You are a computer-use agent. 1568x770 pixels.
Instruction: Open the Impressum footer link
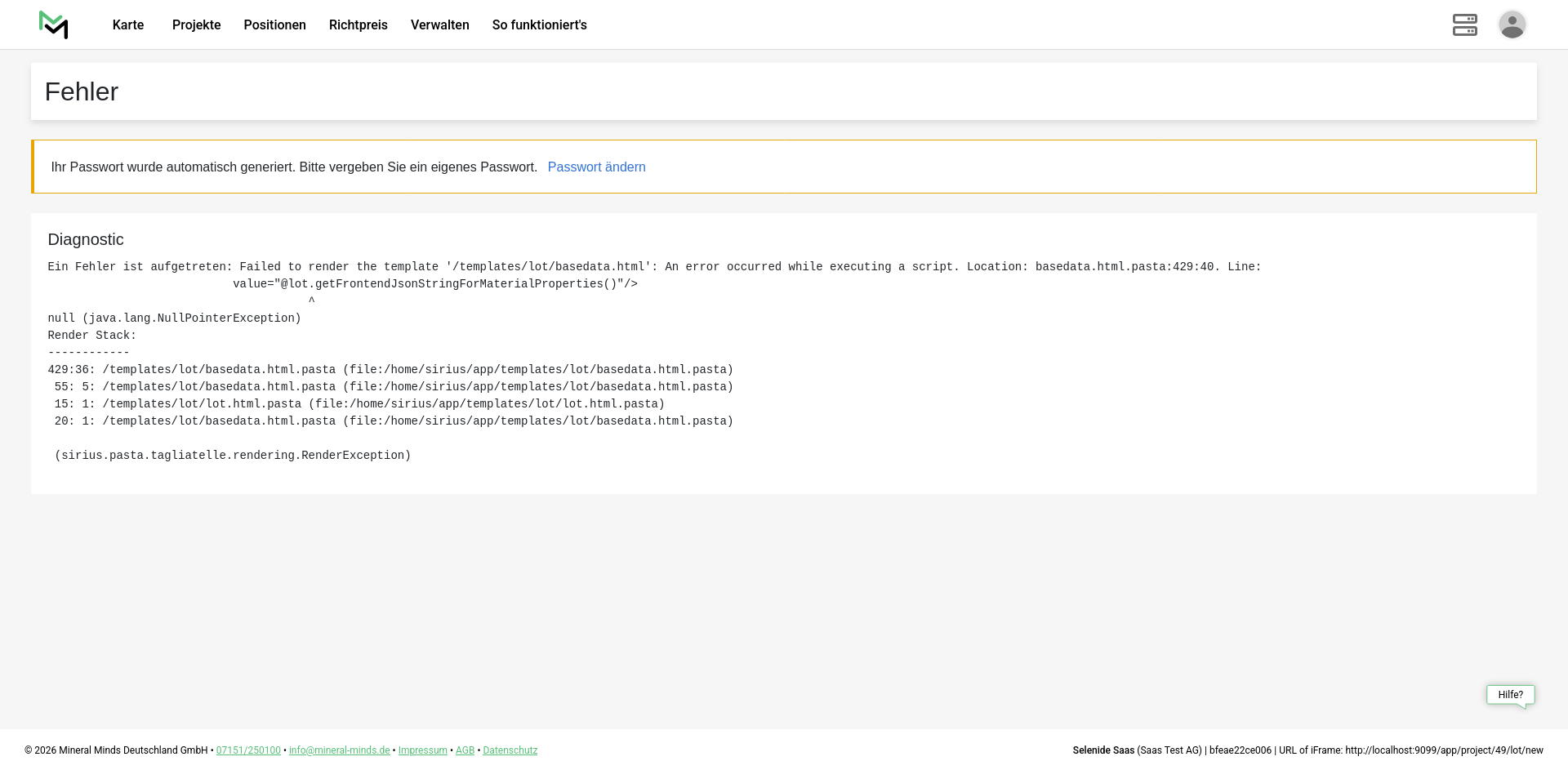tap(422, 750)
